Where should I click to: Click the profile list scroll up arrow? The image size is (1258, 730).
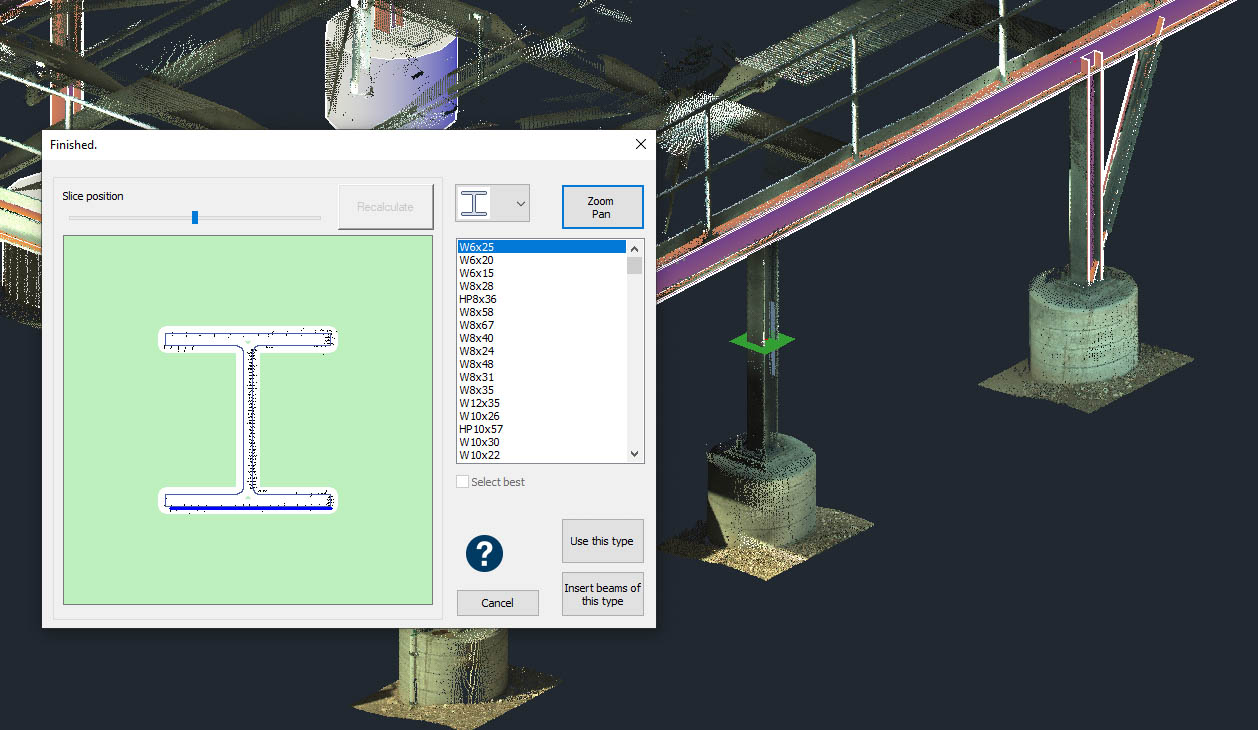coord(634,248)
